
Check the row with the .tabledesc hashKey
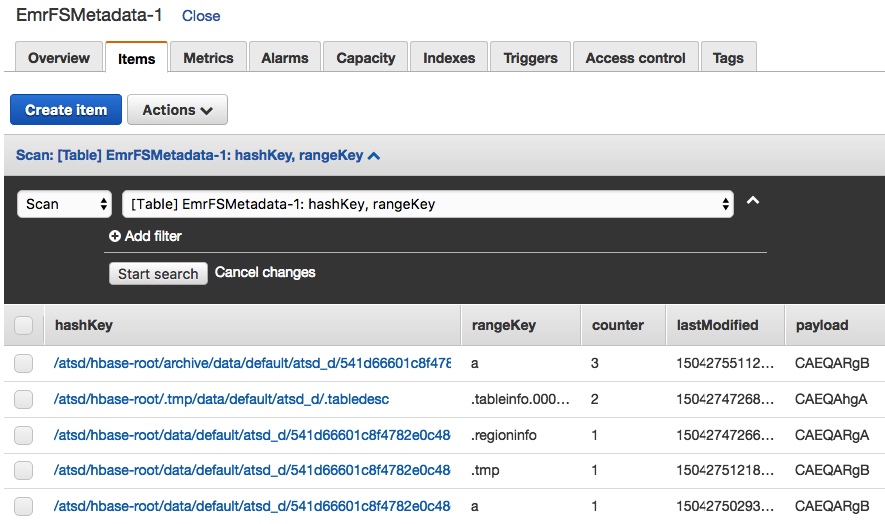pyautogui.click(x=23, y=399)
